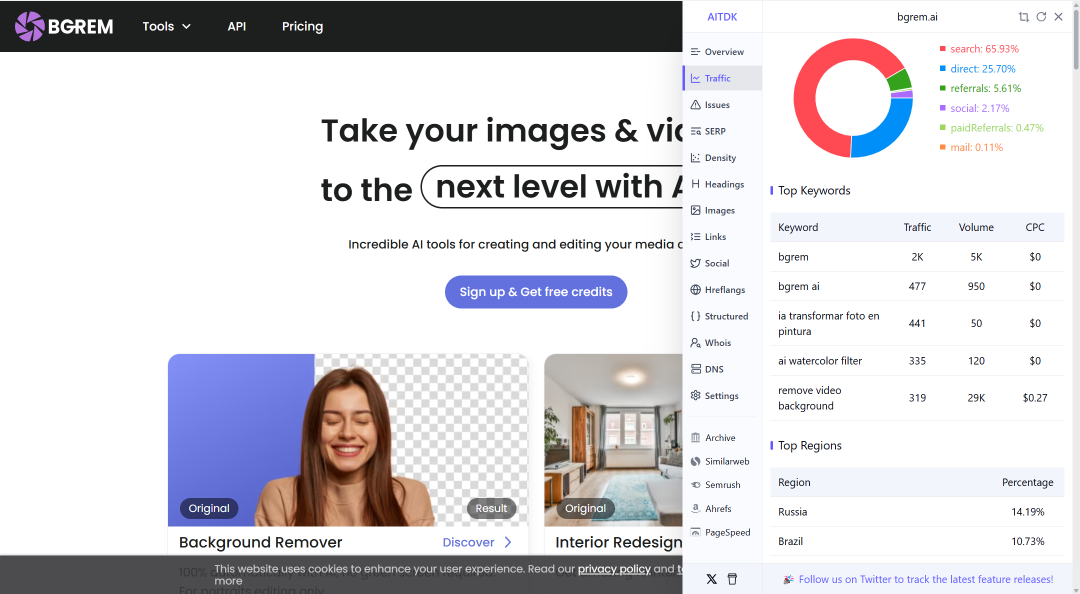Click the crop icon in panel header
This screenshot has height=594, width=1080.
tap(1024, 17)
